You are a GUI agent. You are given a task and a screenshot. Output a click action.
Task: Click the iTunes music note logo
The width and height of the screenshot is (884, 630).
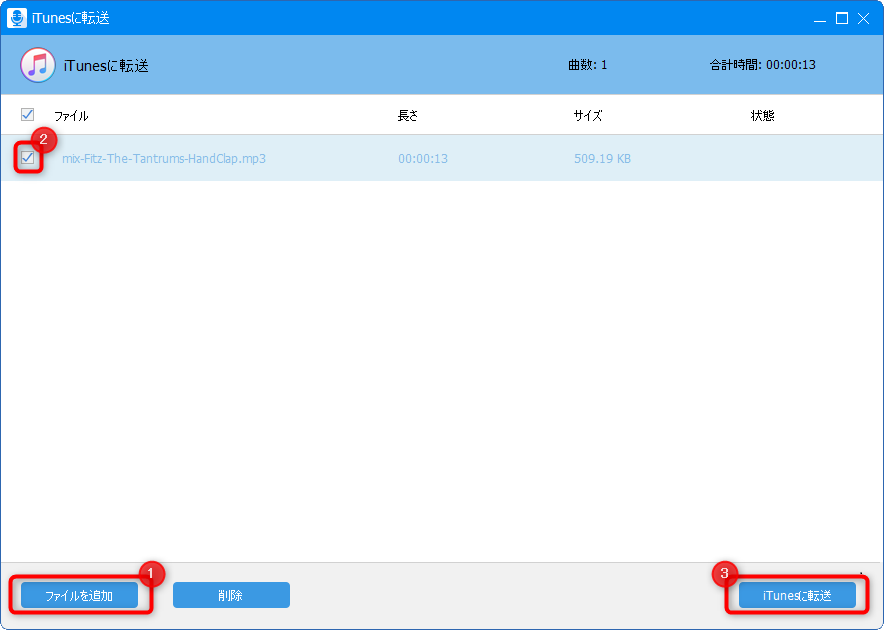pos(38,65)
